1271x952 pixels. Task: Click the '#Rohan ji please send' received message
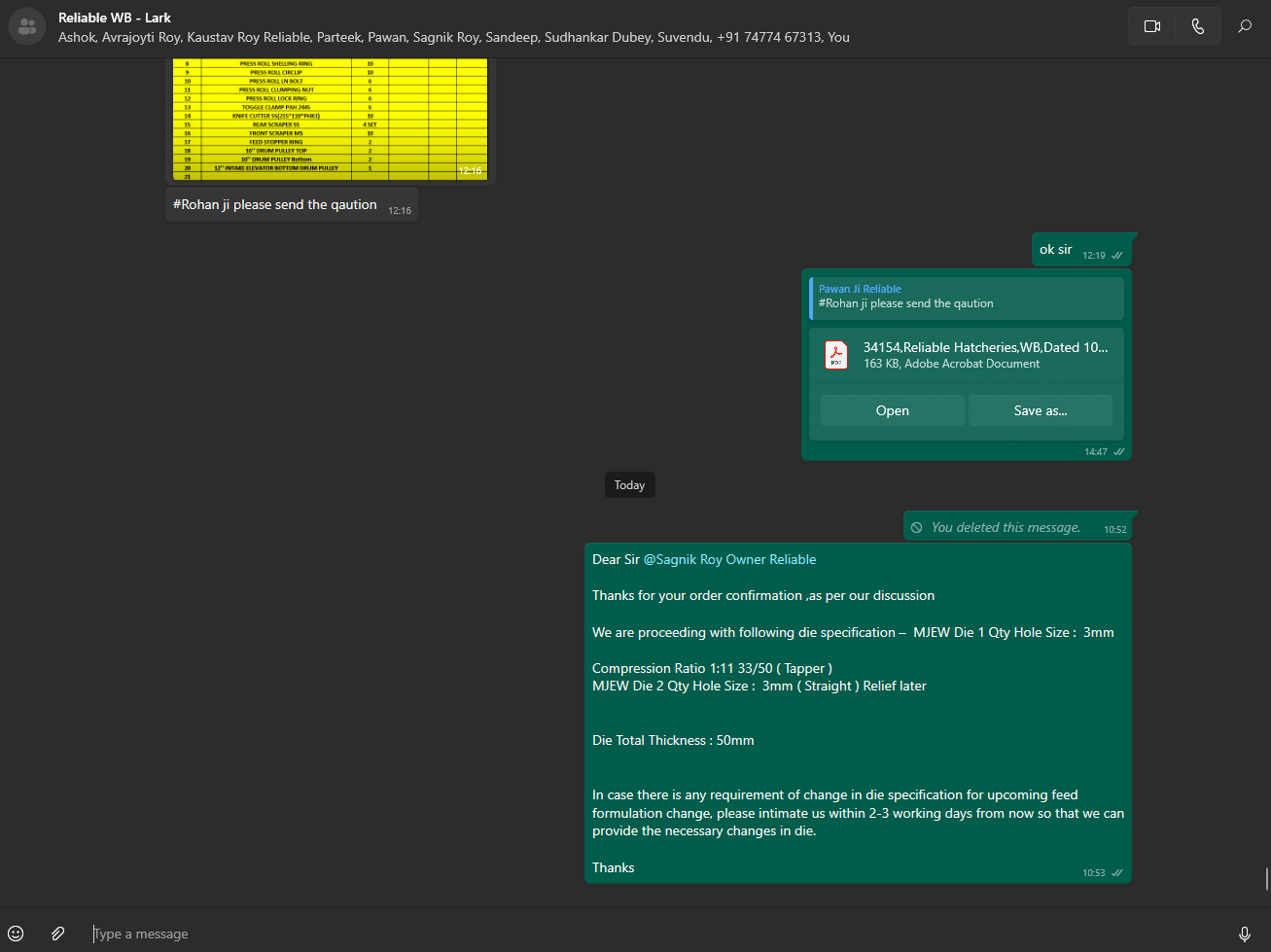pyautogui.click(x=275, y=204)
